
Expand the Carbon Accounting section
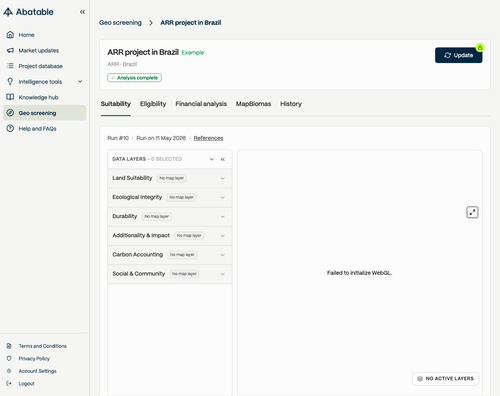(x=223, y=255)
